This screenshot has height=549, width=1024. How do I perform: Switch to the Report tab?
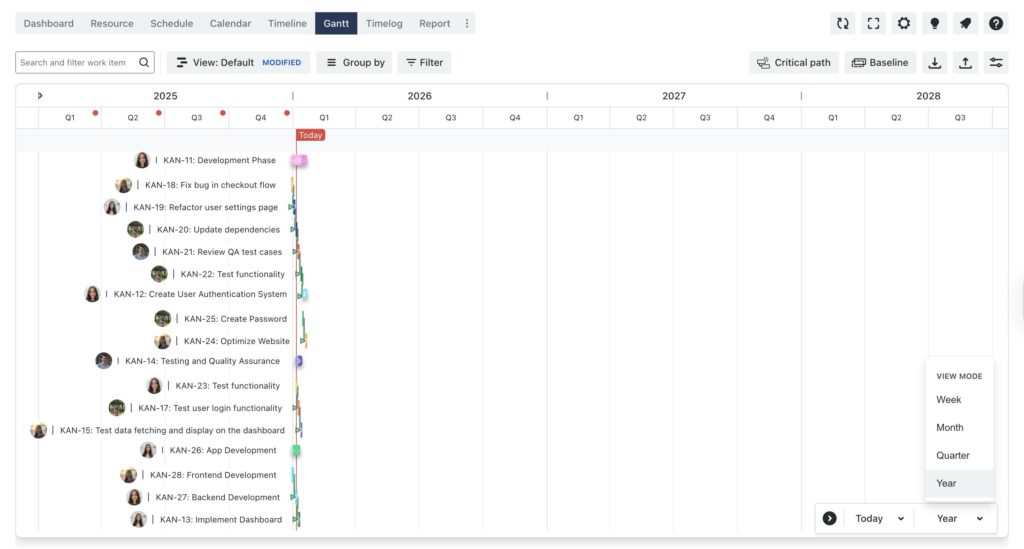coord(435,24)
